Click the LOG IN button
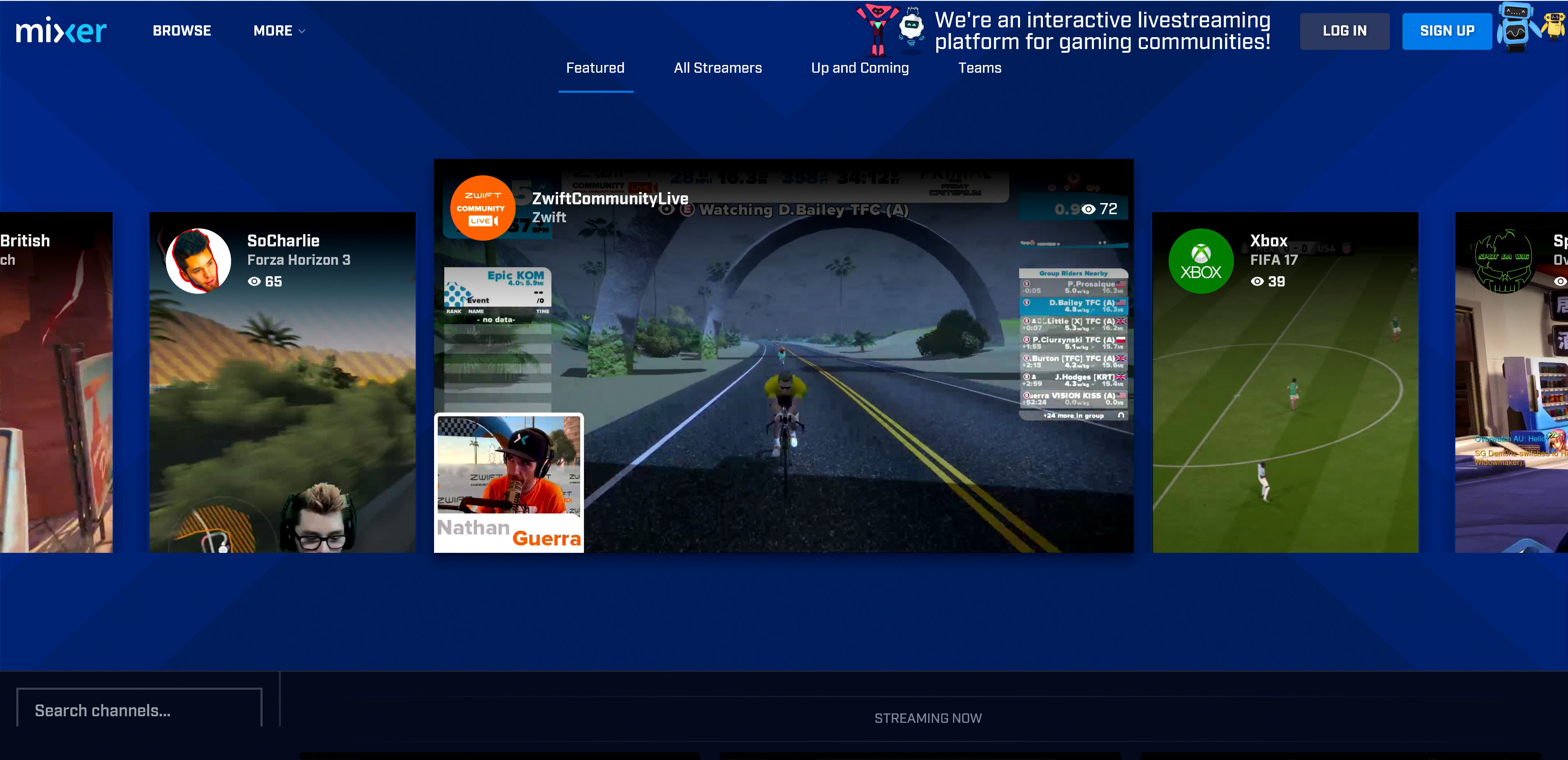Screen dimensions: 1568x760 tap(1345, 31)
